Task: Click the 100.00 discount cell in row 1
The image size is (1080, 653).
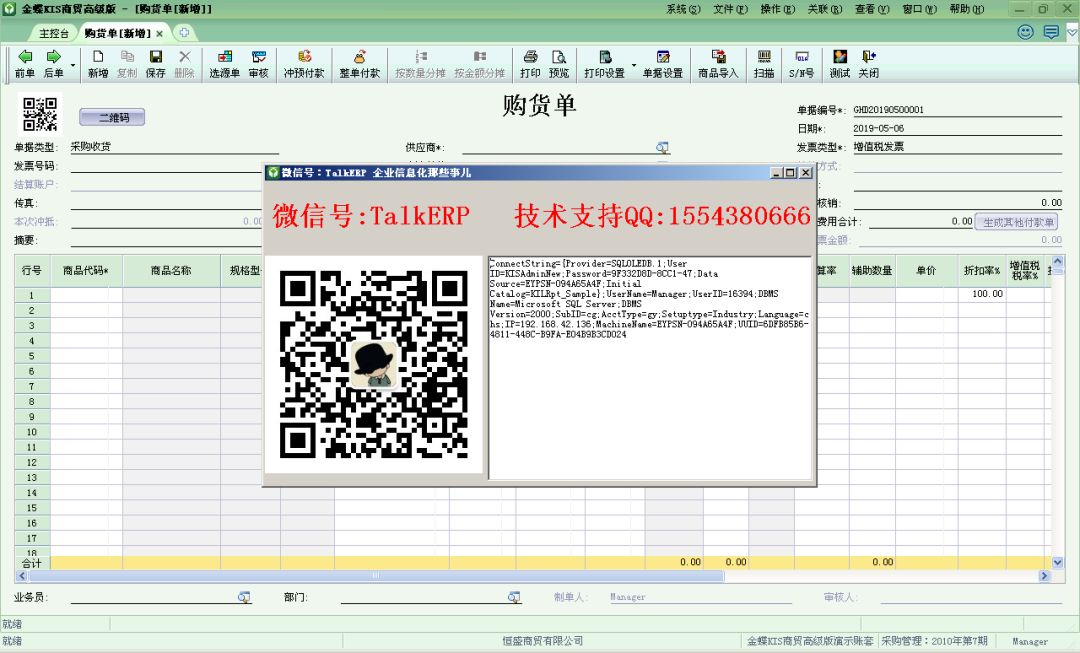Action: click(x=982, y=294)
